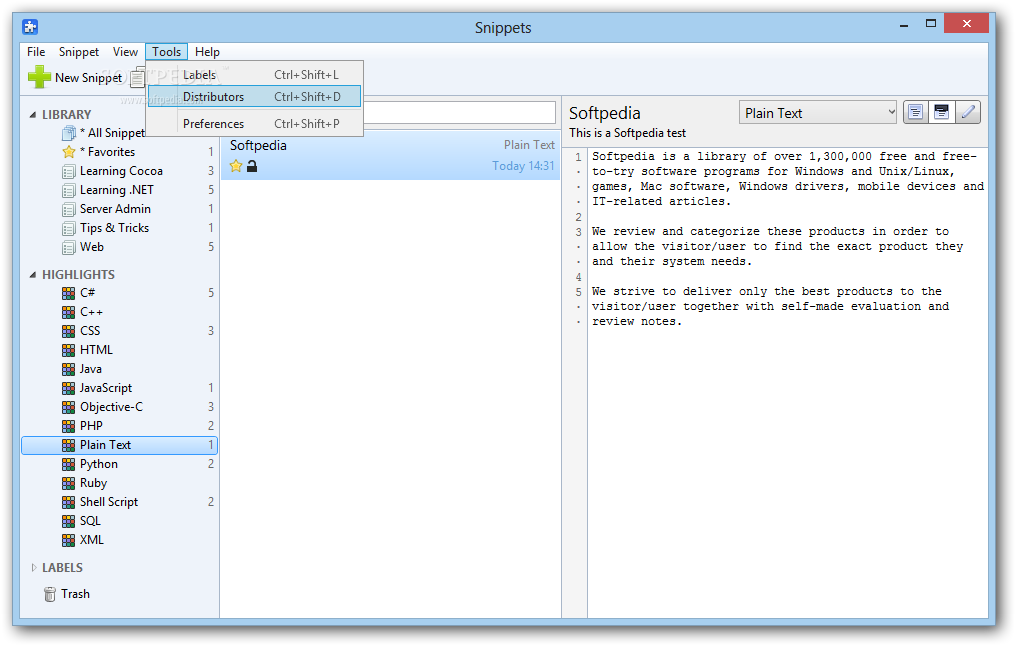Click the Objective-C highlight grid icon
Screen dimensions: 1016x646
pos(68,407)
